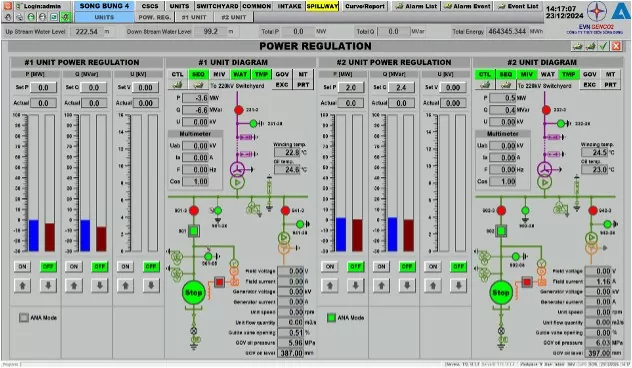This screenshot has height=368, width=632.
Task: Raise #2 Unit Q setpoint with up arrow
Action: (x=381, y=285)
